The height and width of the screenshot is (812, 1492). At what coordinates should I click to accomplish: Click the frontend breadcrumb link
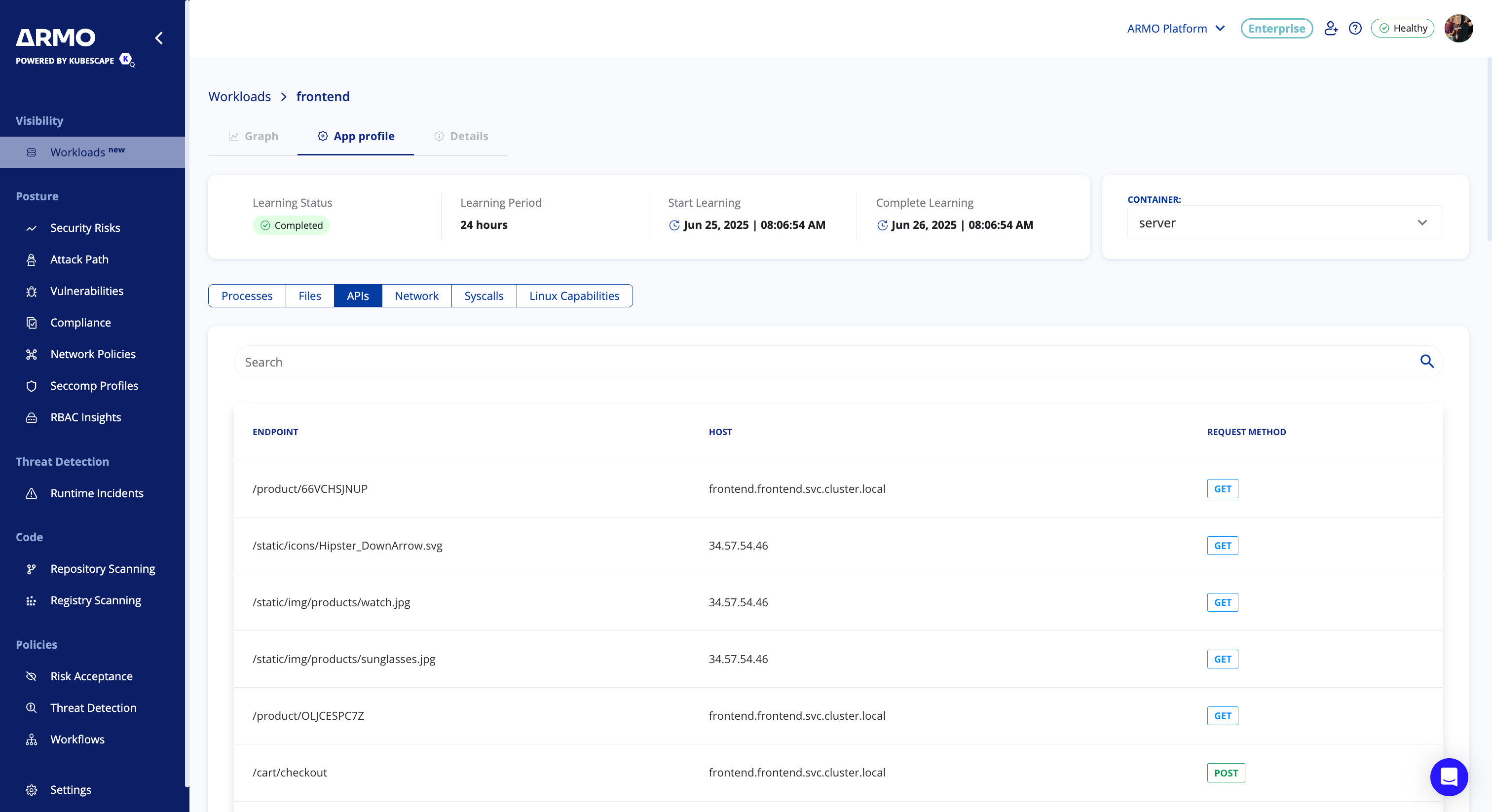pyautogui.click(x=323, y=97)
